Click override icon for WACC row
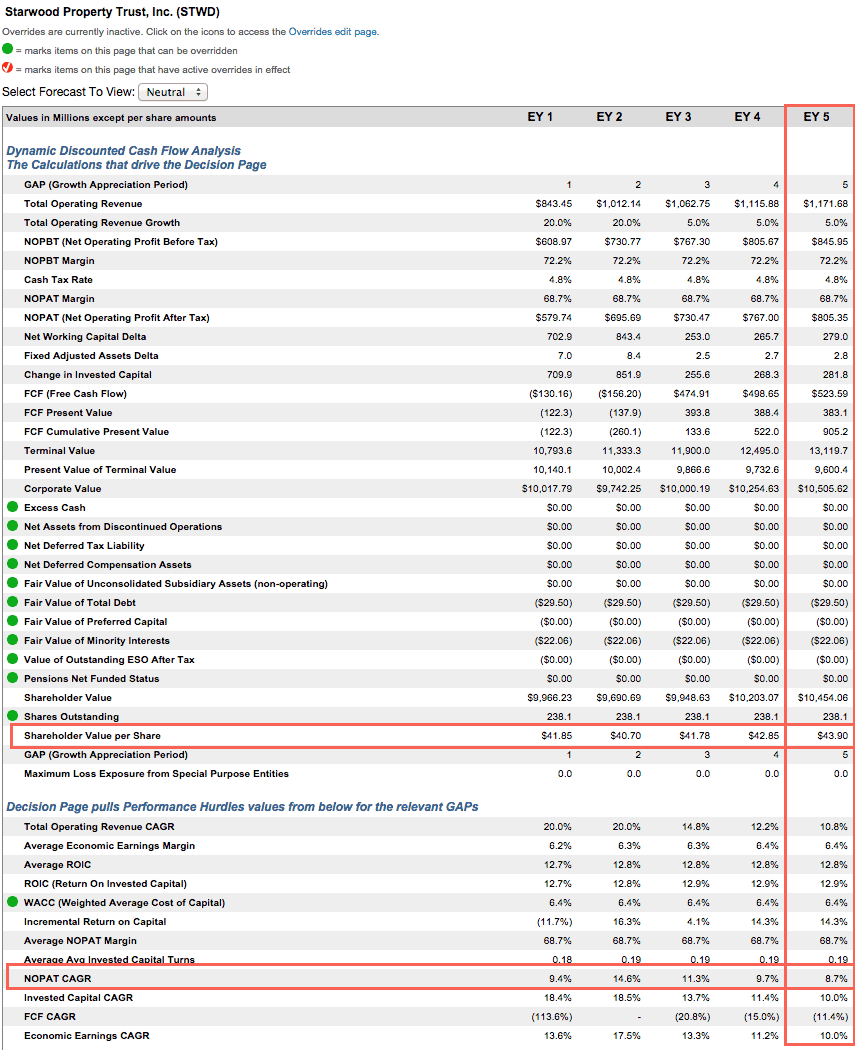This screenshot has height=1050, width=855. pyautogui.click(x=12, y=902)
